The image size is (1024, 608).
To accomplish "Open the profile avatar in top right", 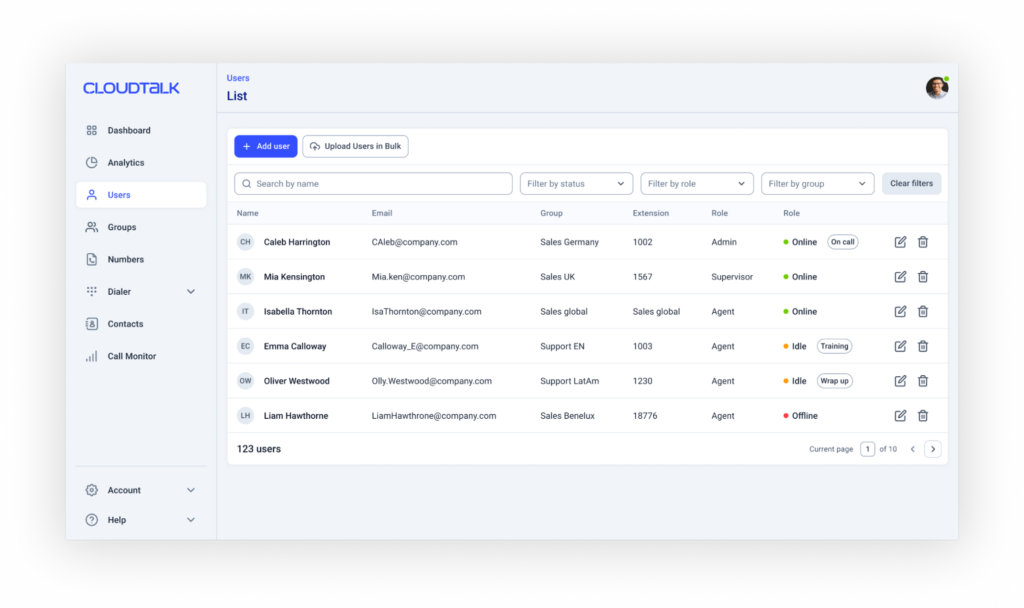I will pyautogui.click(x=936, y=88).
